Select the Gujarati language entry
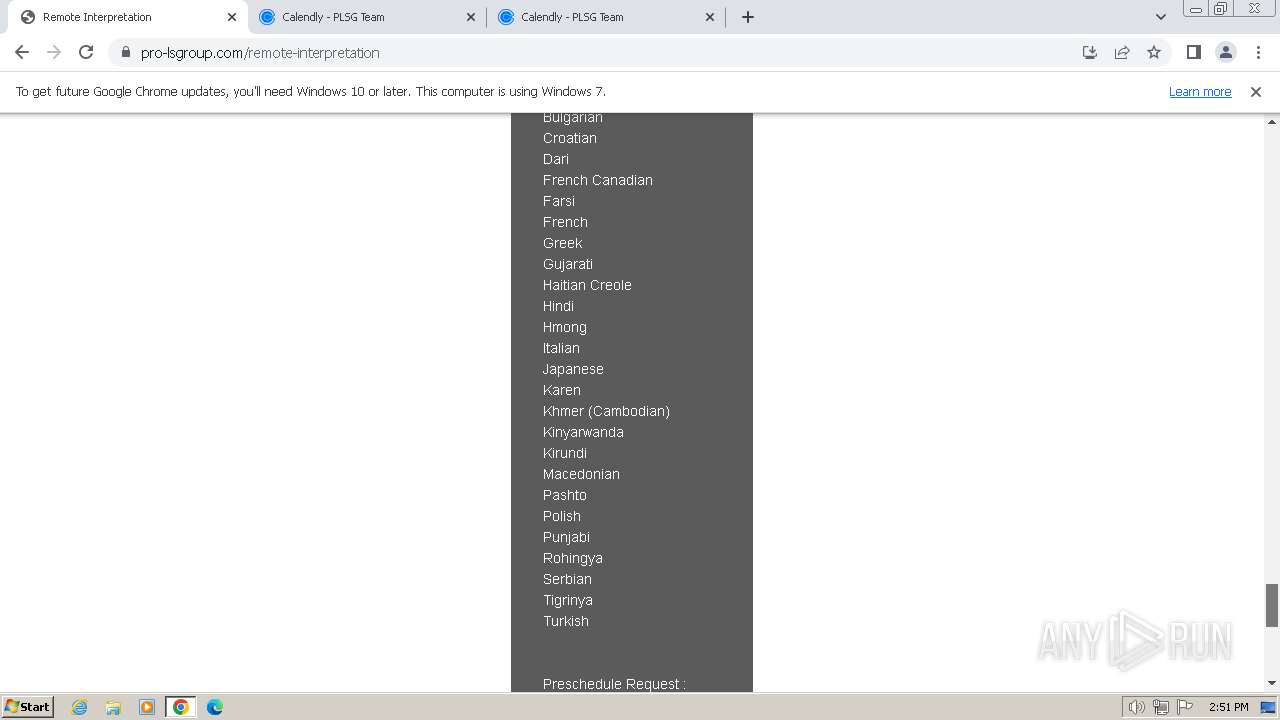This screenshot has width=1280, height=720. click(568, 264)
